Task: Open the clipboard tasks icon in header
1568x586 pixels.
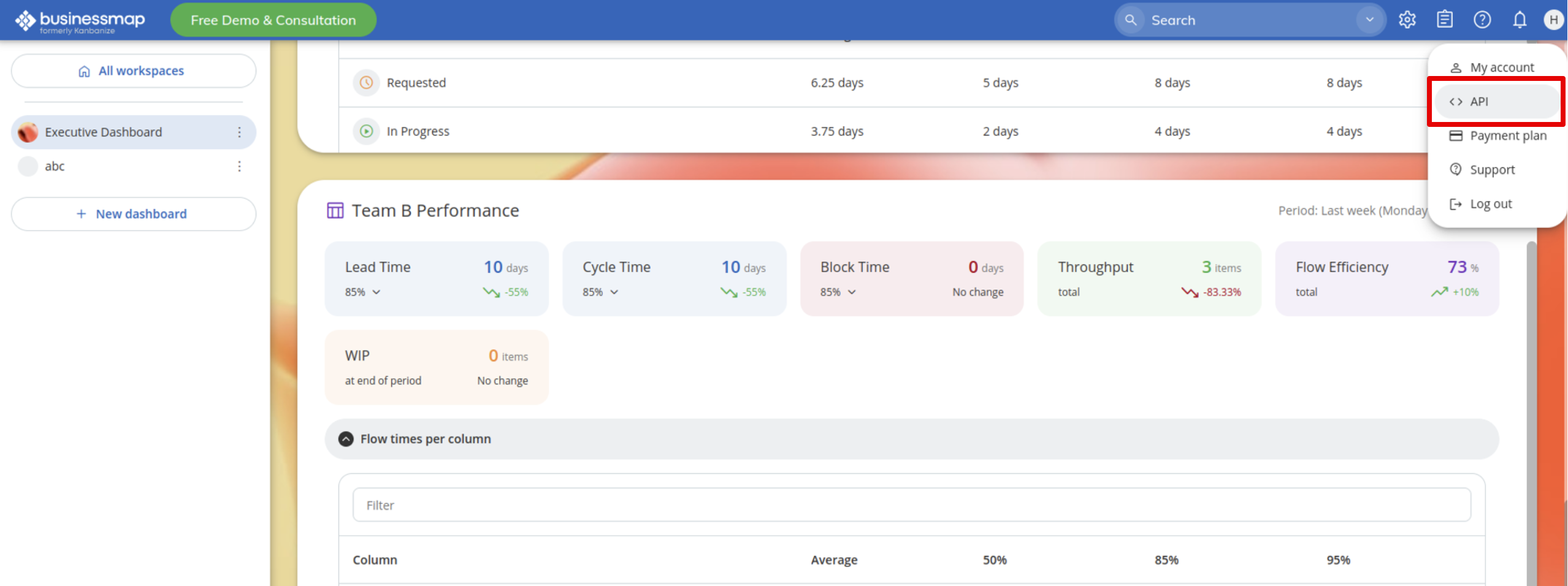Action: (1444, 20)
